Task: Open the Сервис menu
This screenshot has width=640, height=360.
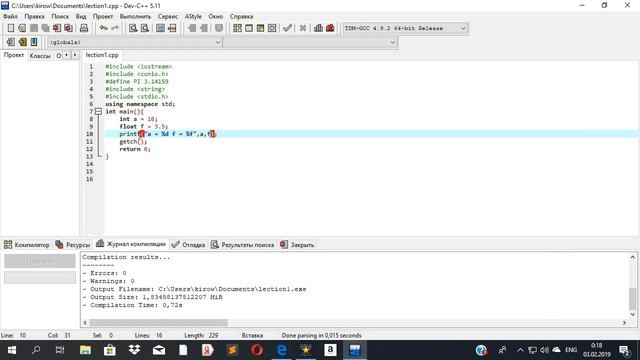Action: pos(168,16)
